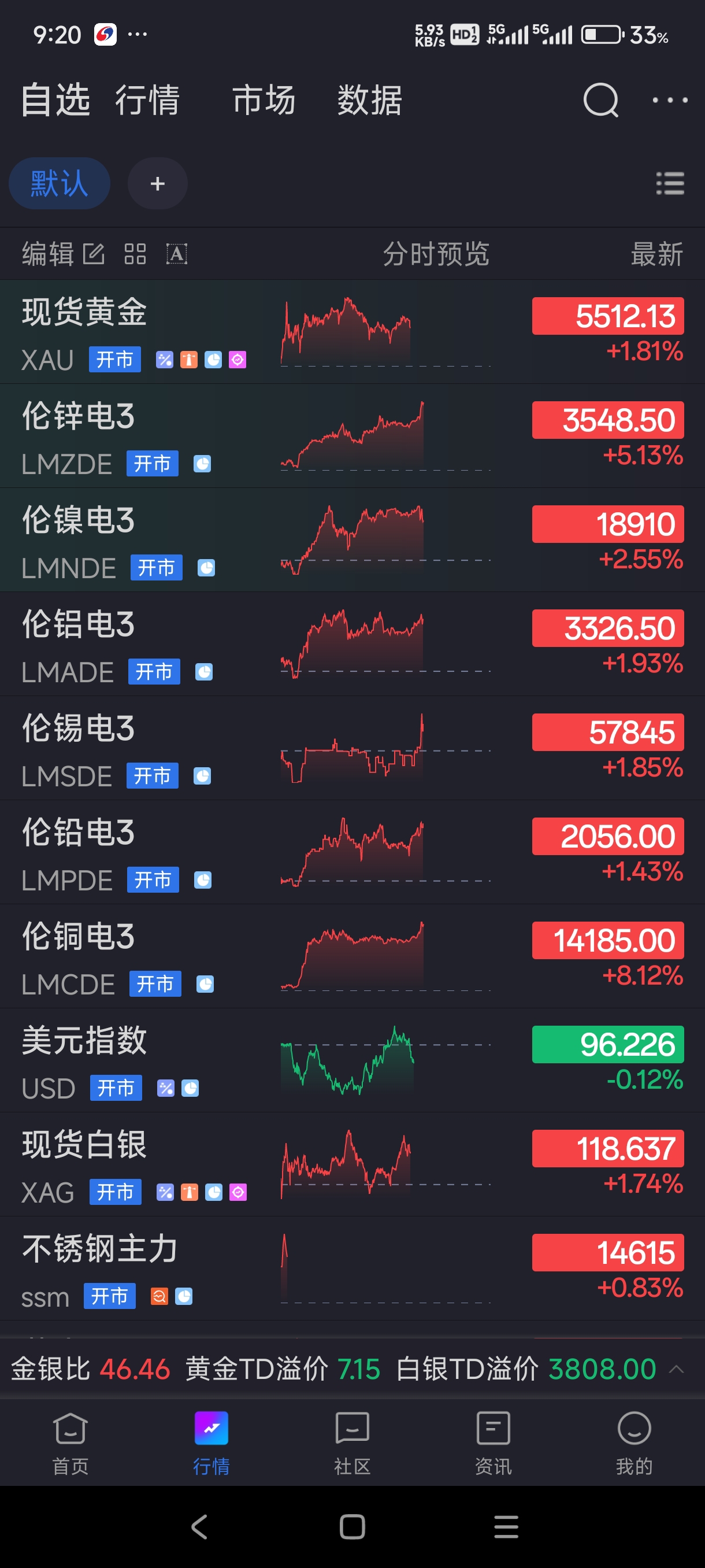Sort list by 最新 column header
The image size is (705, 1568).
[x=656, y=254]
